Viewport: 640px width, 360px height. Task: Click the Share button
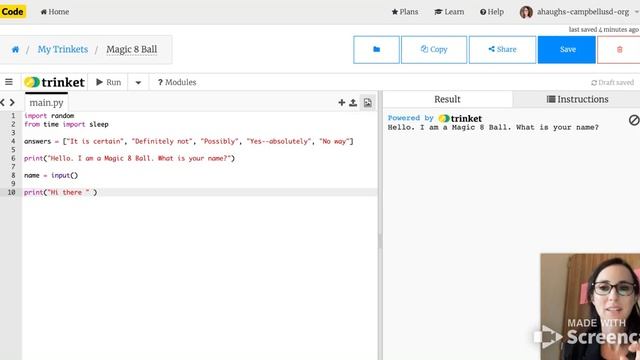coord(502,49)
